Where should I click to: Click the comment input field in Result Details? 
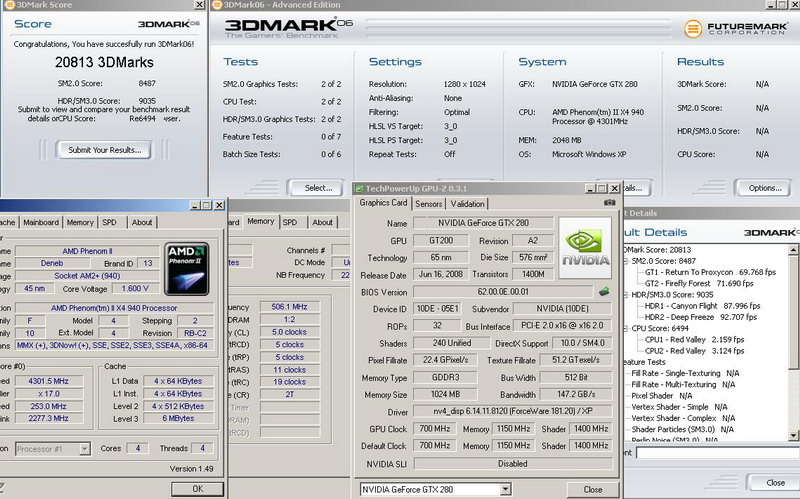(717, 452)
